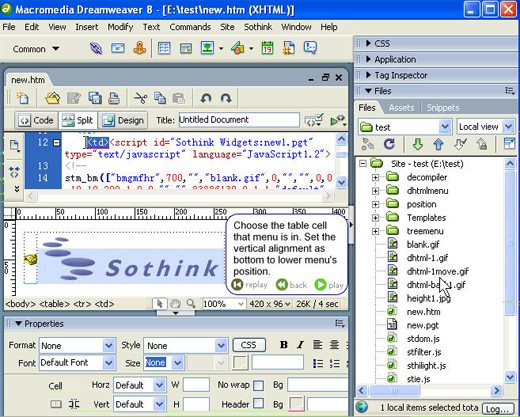
Task: Toggle Italic formatting button
Action: [x=300, y=345]
